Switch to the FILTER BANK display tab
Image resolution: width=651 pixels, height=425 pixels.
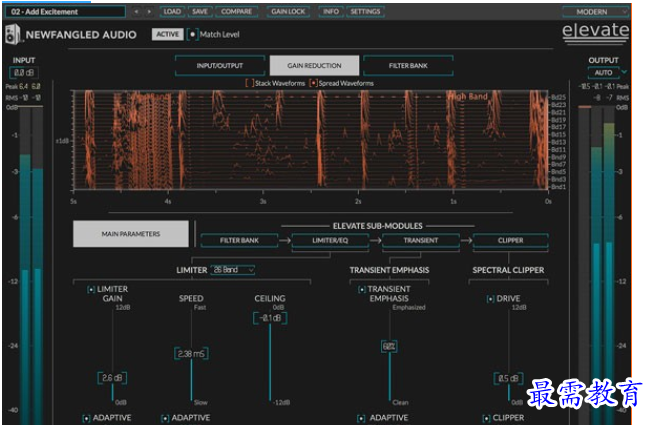407,65
